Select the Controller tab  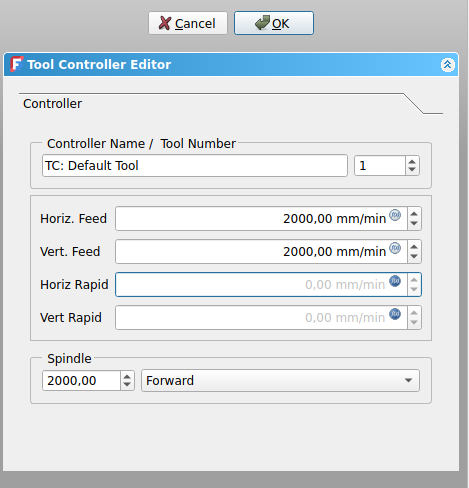point(52,104)
